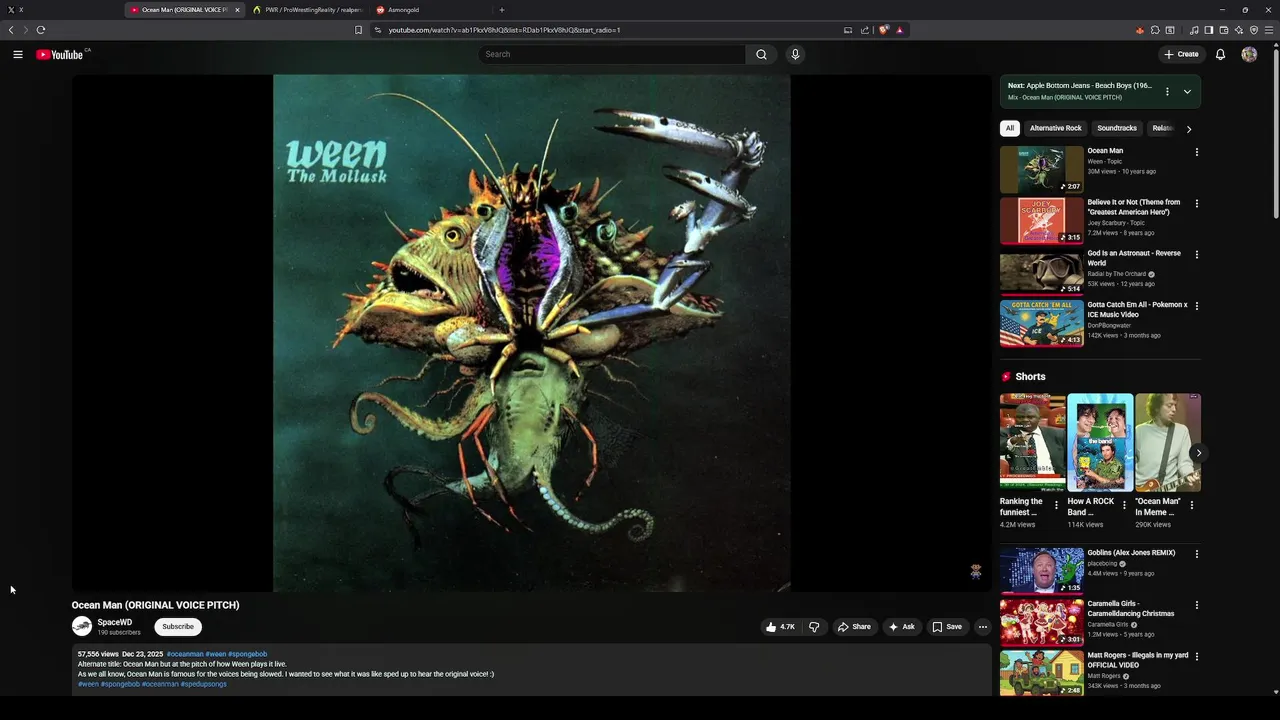Start voice search with the microphone
1280x720 pixels.
click(x=795, y=54)
